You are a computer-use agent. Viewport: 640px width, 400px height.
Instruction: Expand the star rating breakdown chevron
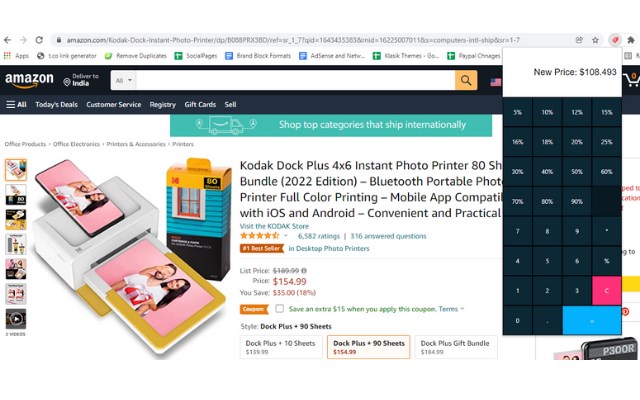click(286, 236)
